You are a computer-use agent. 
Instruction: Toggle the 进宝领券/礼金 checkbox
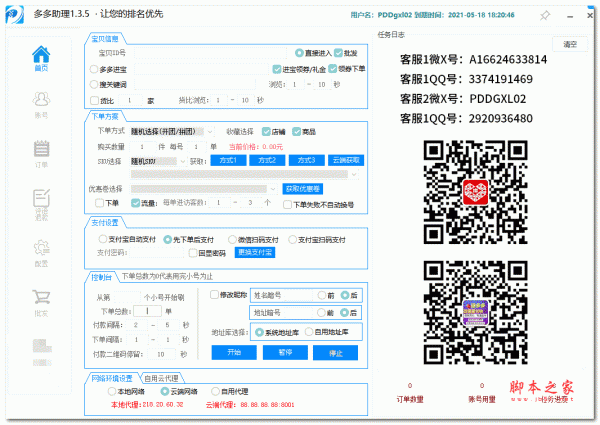(277, 69)
